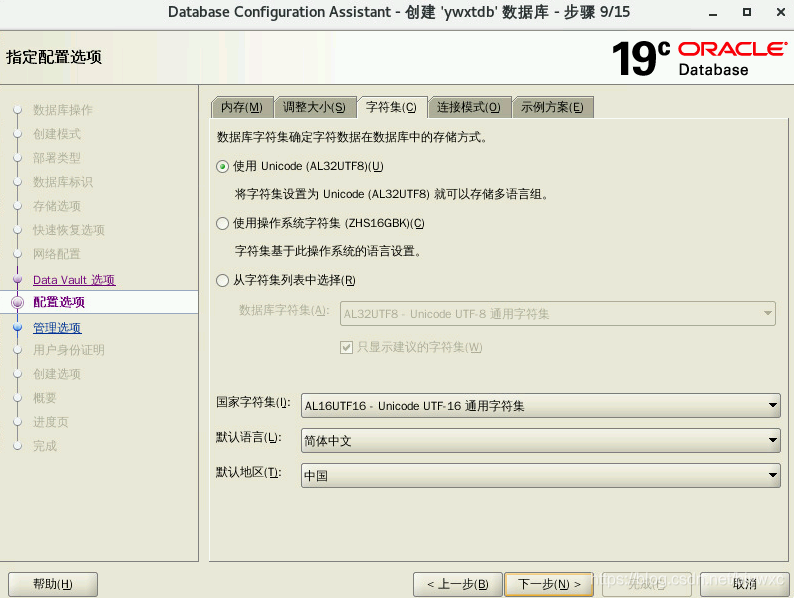The image size is (794, 598).
Task: Click the 概要 step label
Action: pyautogui.click(x=45, y=398)
